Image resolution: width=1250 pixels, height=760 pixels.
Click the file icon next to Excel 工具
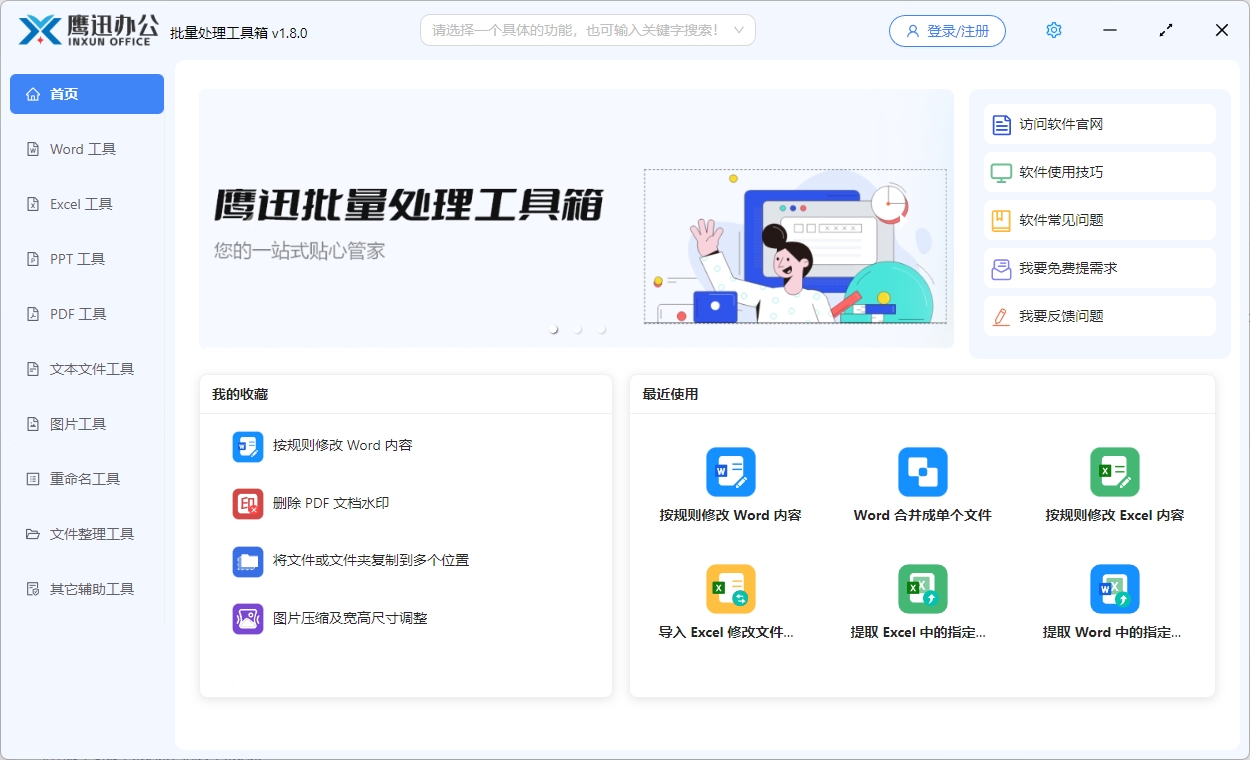(32, 204)
